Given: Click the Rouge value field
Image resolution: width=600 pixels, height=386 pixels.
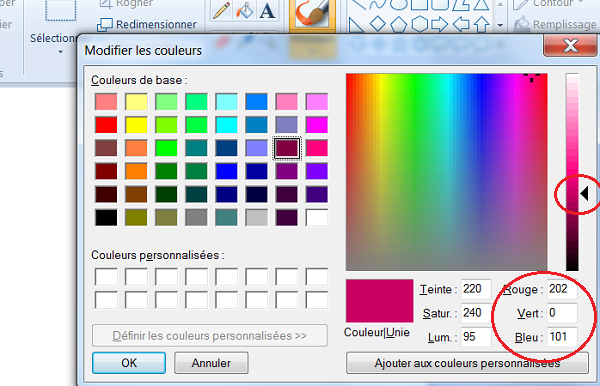Looking at the screenshot, I should pyautogui.click(x=561, y=289).
